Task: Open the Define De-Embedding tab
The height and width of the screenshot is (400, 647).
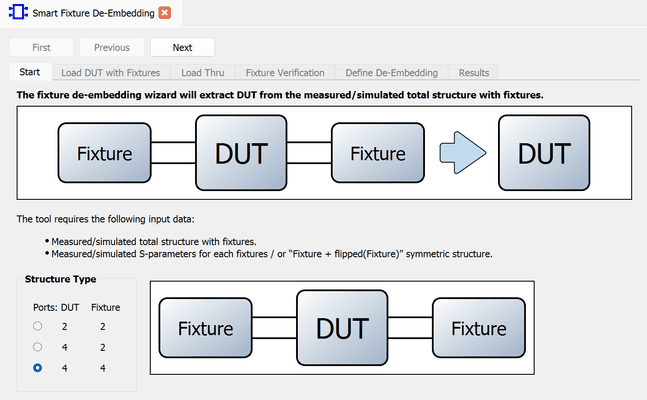Action: click(391, 72)
